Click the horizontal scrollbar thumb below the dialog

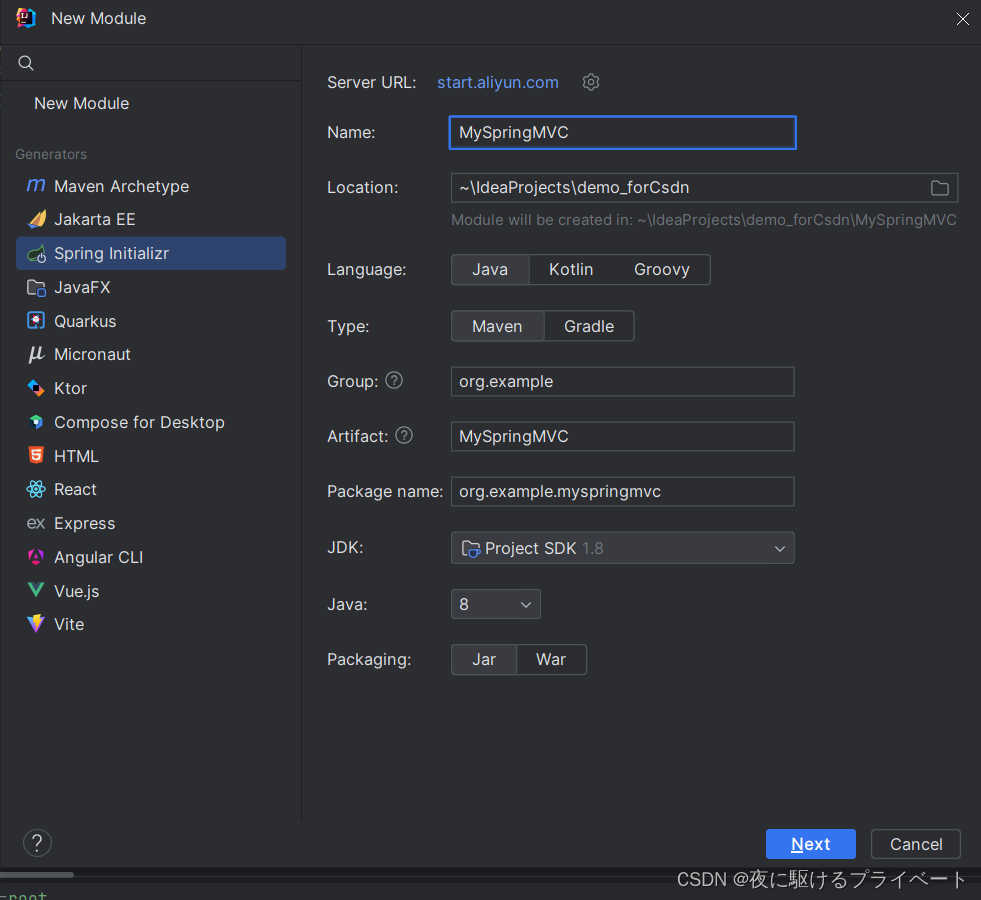(x=36, y=874)
